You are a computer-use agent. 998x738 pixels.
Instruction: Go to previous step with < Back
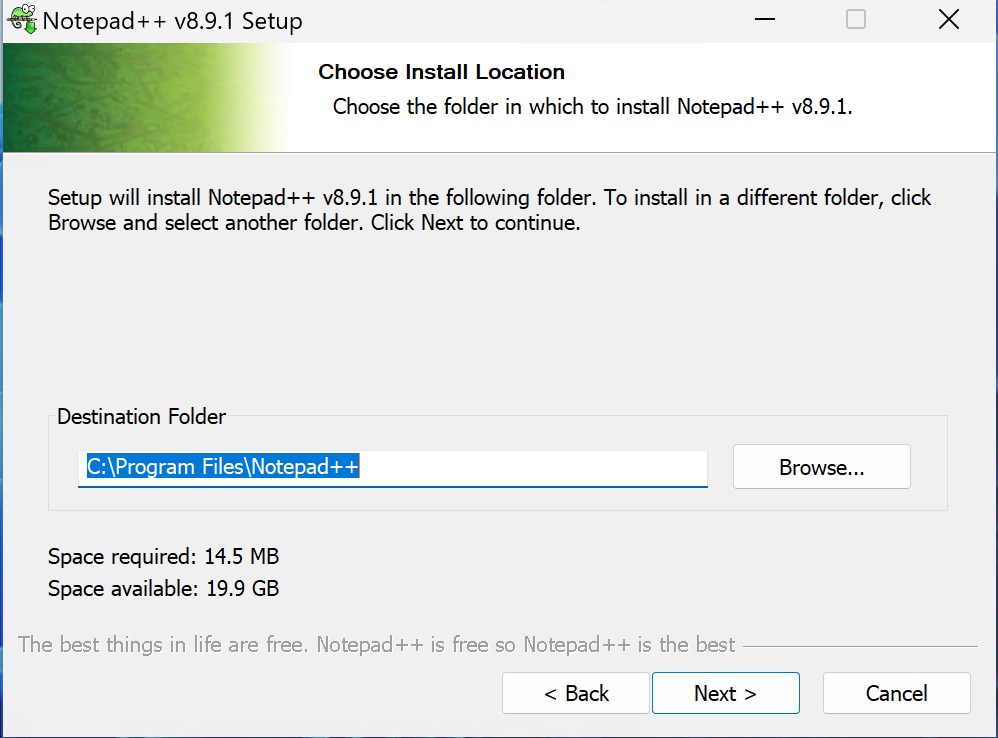click(x=576, y=693)
